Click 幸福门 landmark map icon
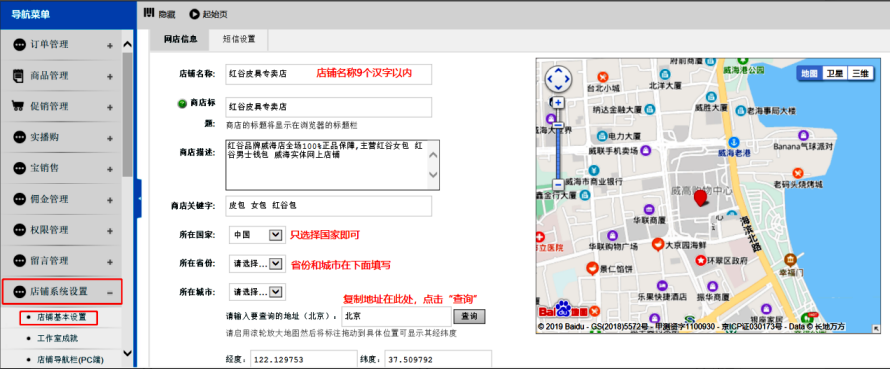 coord(790,260)
